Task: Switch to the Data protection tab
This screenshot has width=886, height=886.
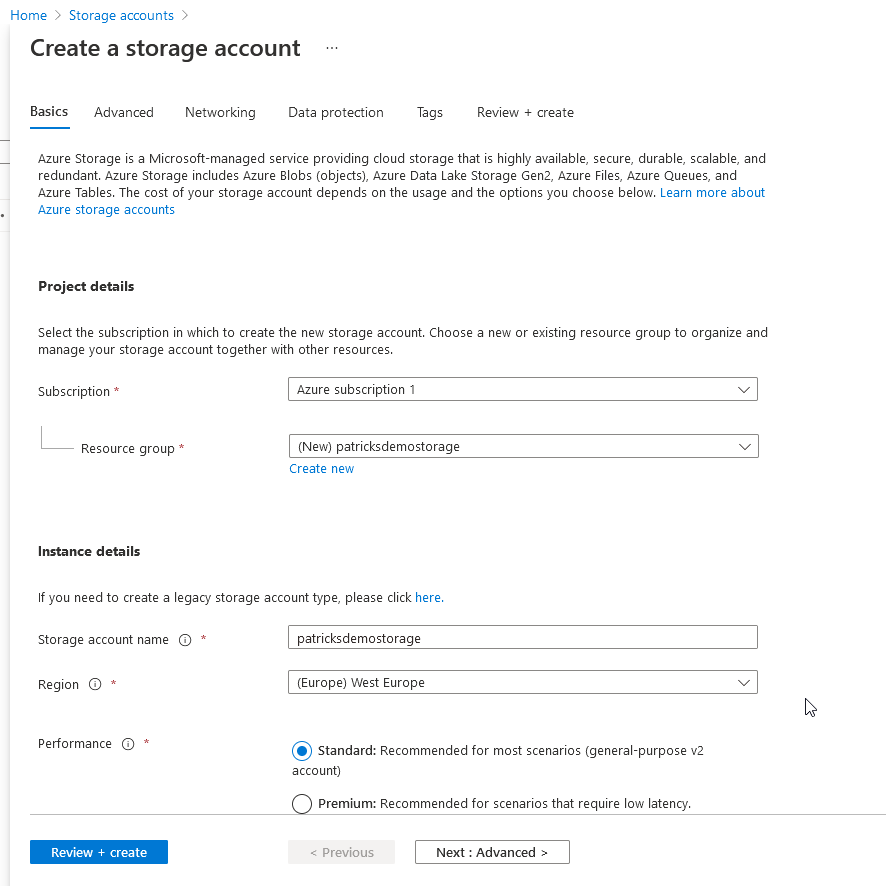Action: 336,112
